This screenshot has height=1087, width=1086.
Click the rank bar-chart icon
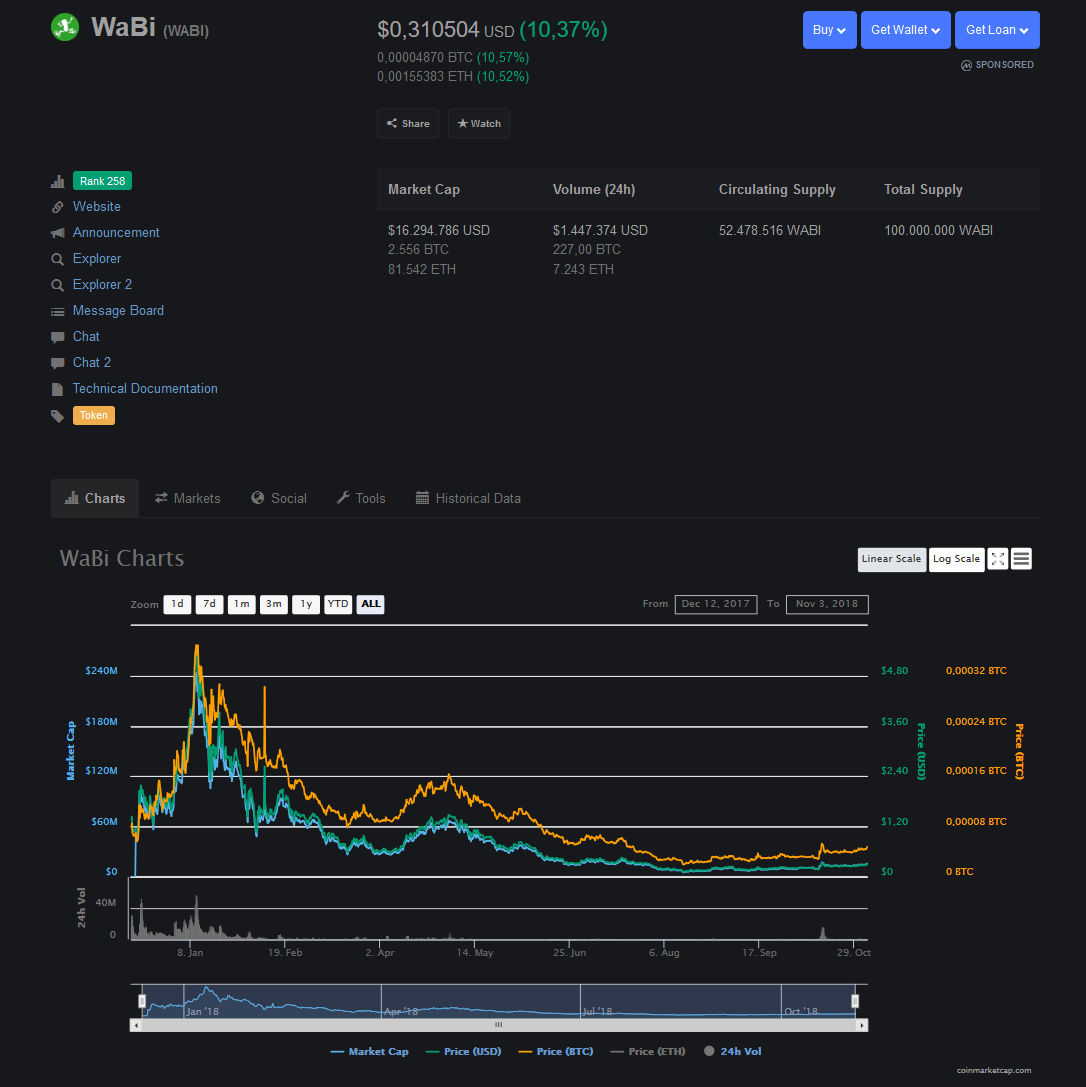58,182
